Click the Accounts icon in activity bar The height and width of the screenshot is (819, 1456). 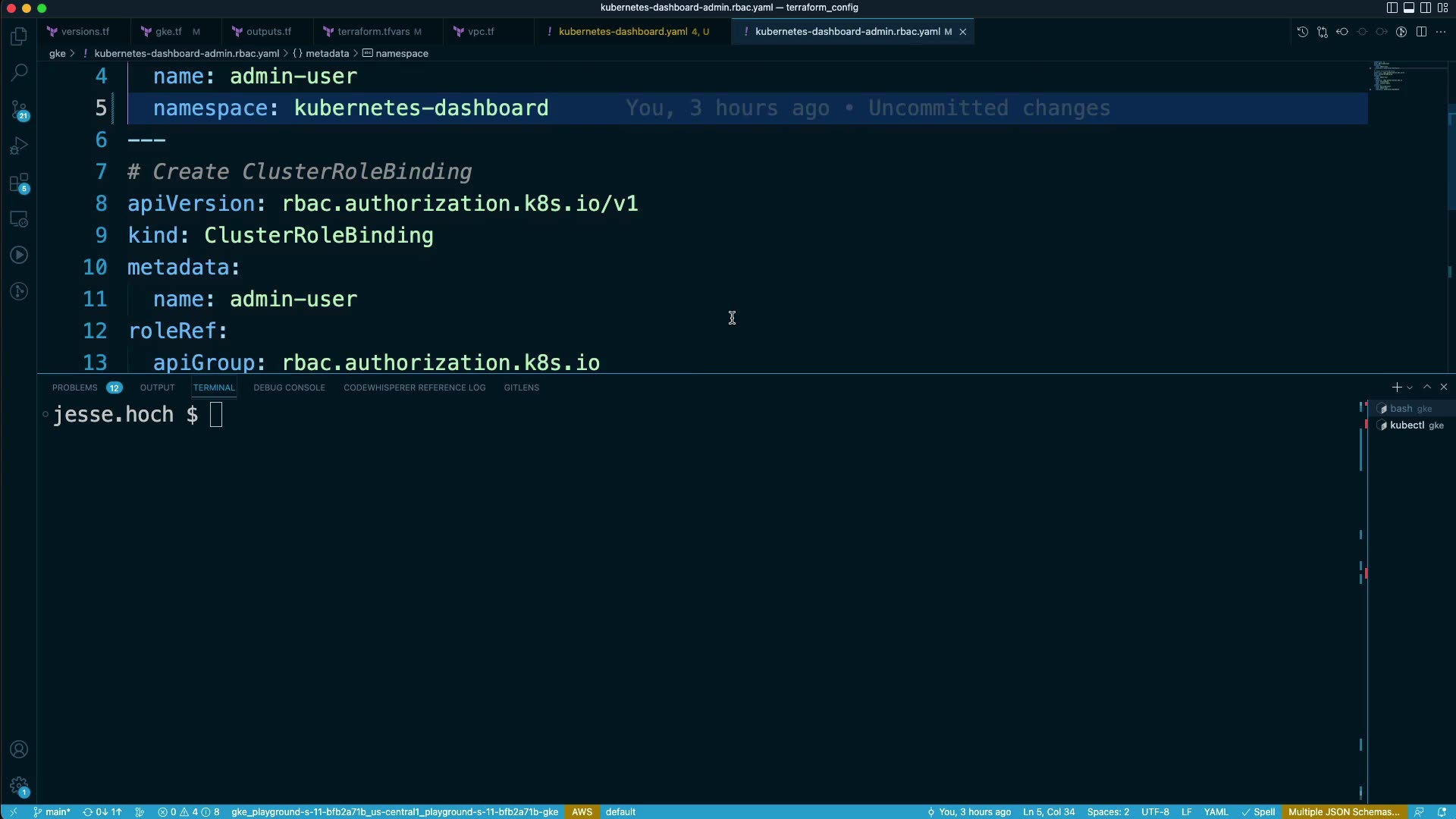19,749
